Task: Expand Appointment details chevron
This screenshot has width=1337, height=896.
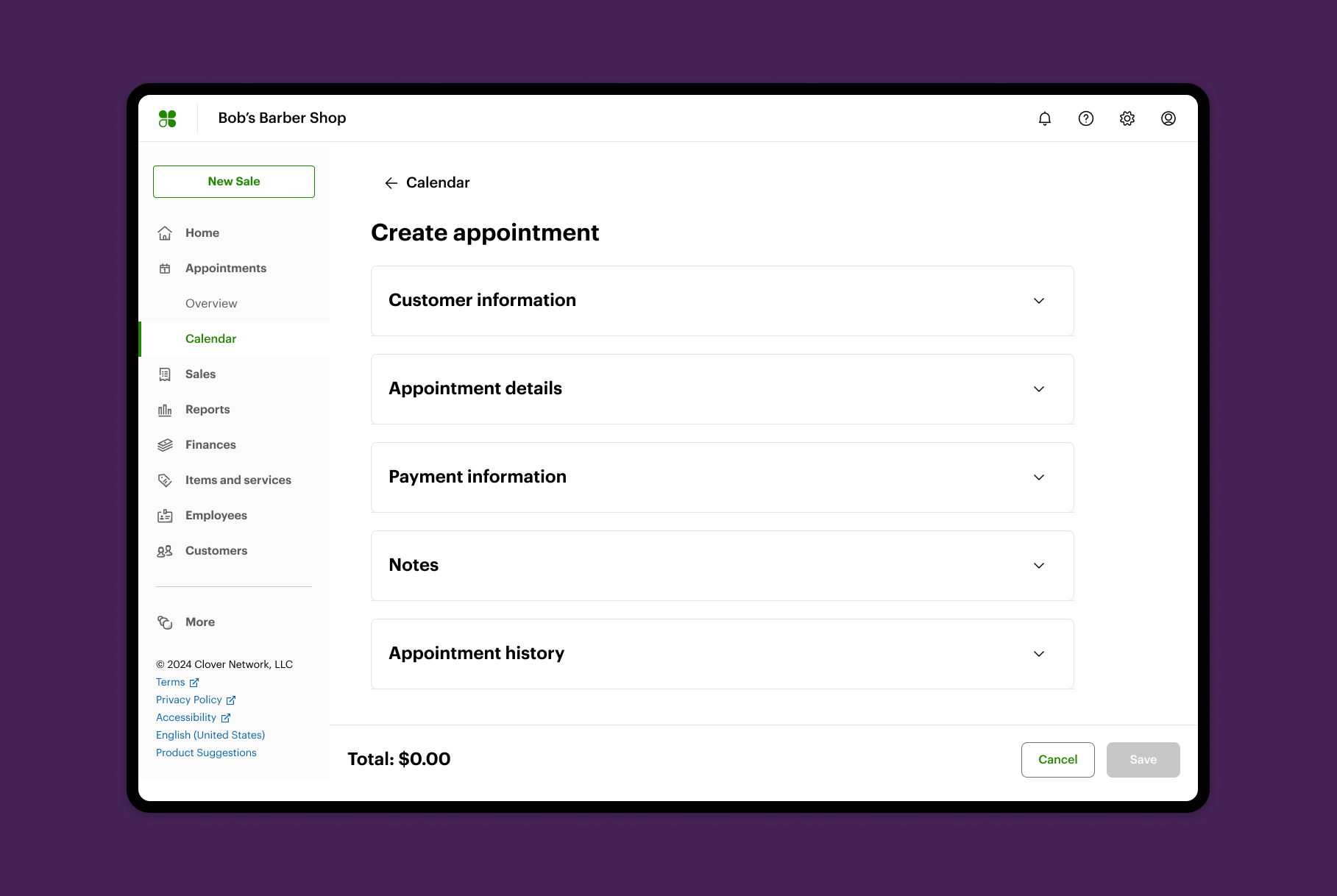Action: (1039, 389)
